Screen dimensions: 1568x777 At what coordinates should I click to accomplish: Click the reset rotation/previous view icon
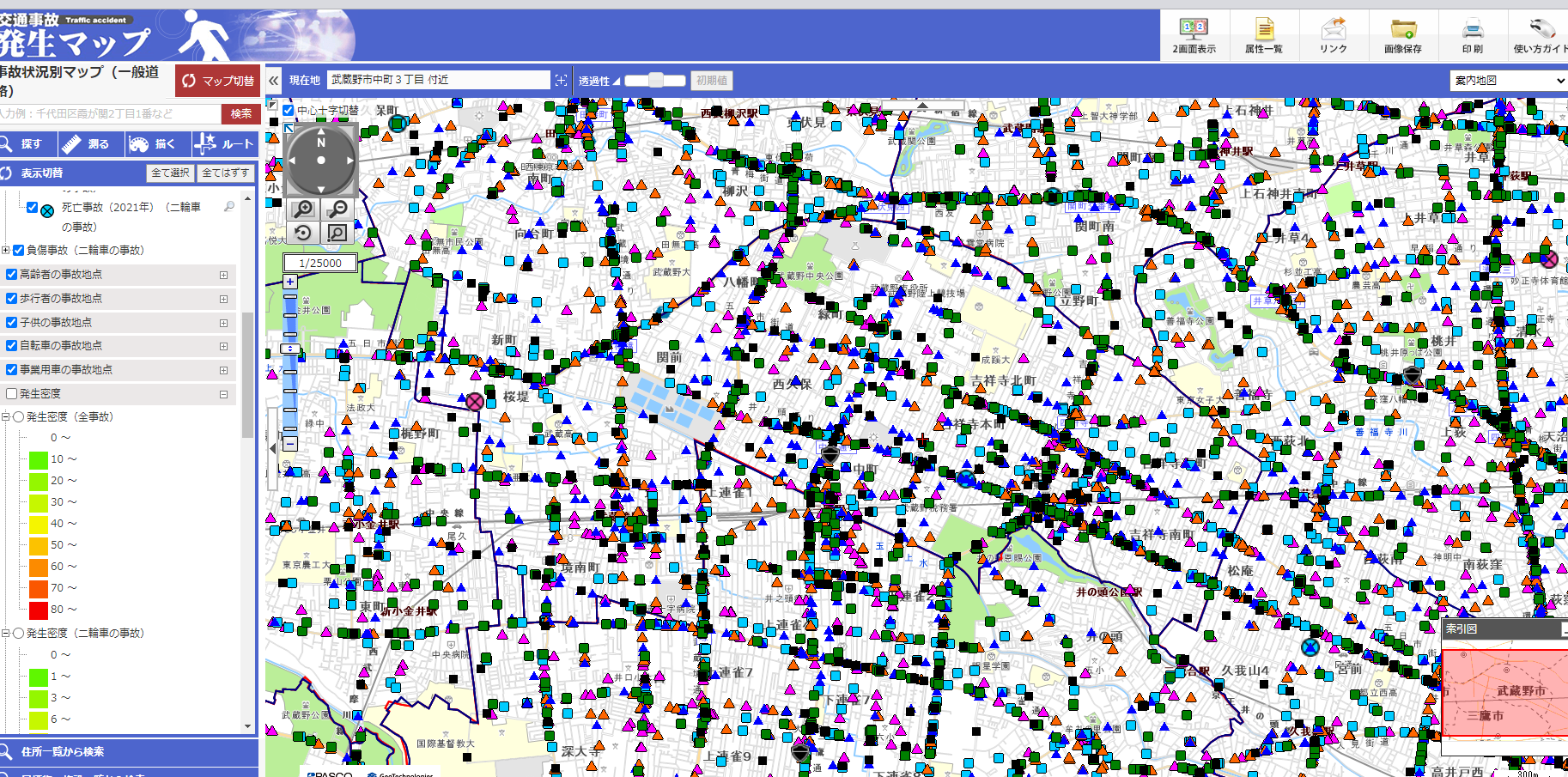(303, 233)
